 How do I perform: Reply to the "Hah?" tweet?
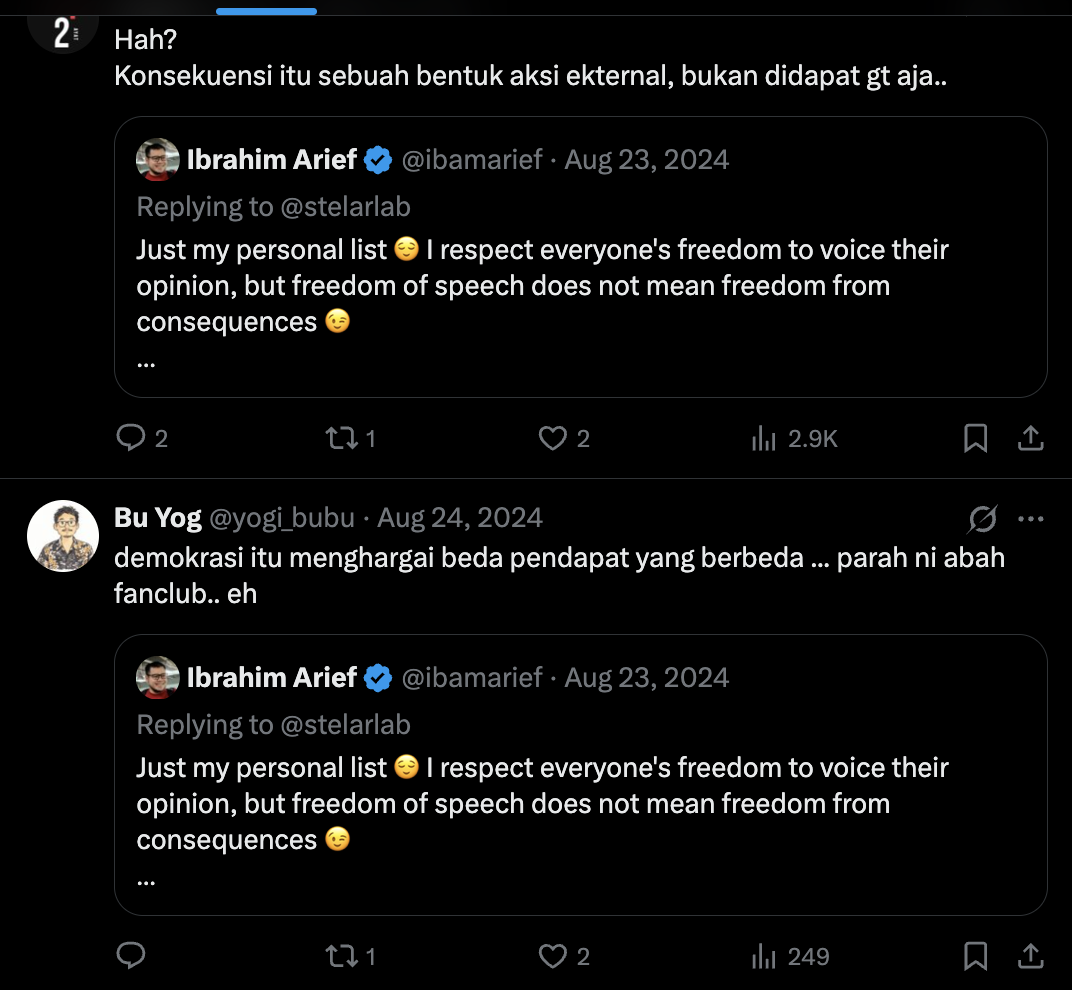click(x=131, y=438)
